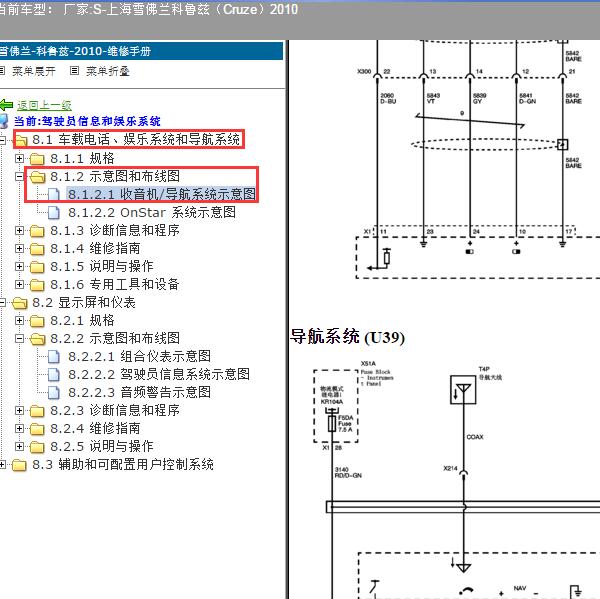The width and height of the screenshot is (600, 599).
Task: Click folder icon beside 8.2.1 规格
Action: tap(37, 321)
